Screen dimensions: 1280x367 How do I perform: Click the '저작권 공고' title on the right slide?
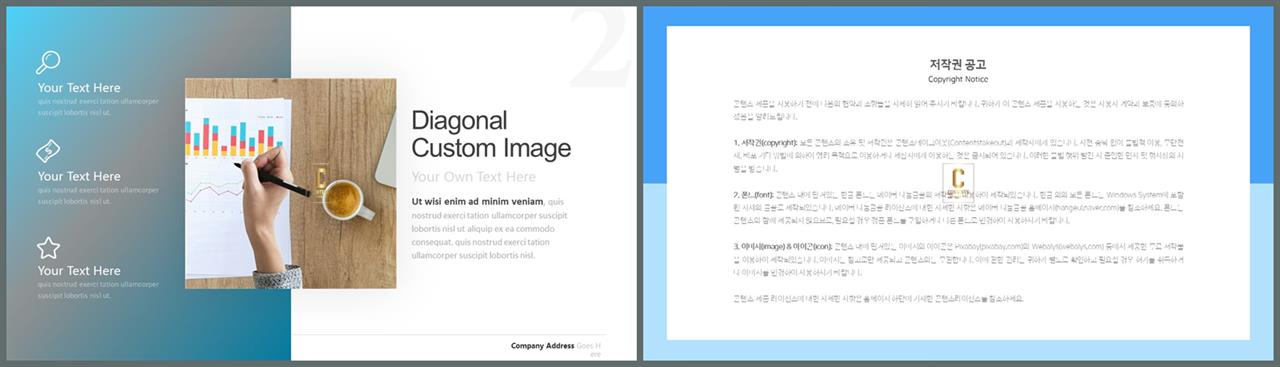pos(958,64)
